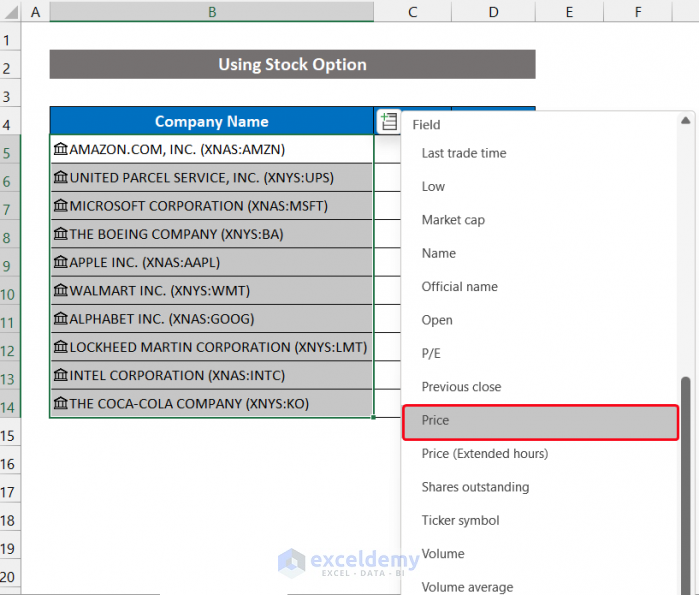Click the stock icon next to THE BOEING COMPANY
The height and width of the screenshot is (595, 699).
tap(61, 233)
